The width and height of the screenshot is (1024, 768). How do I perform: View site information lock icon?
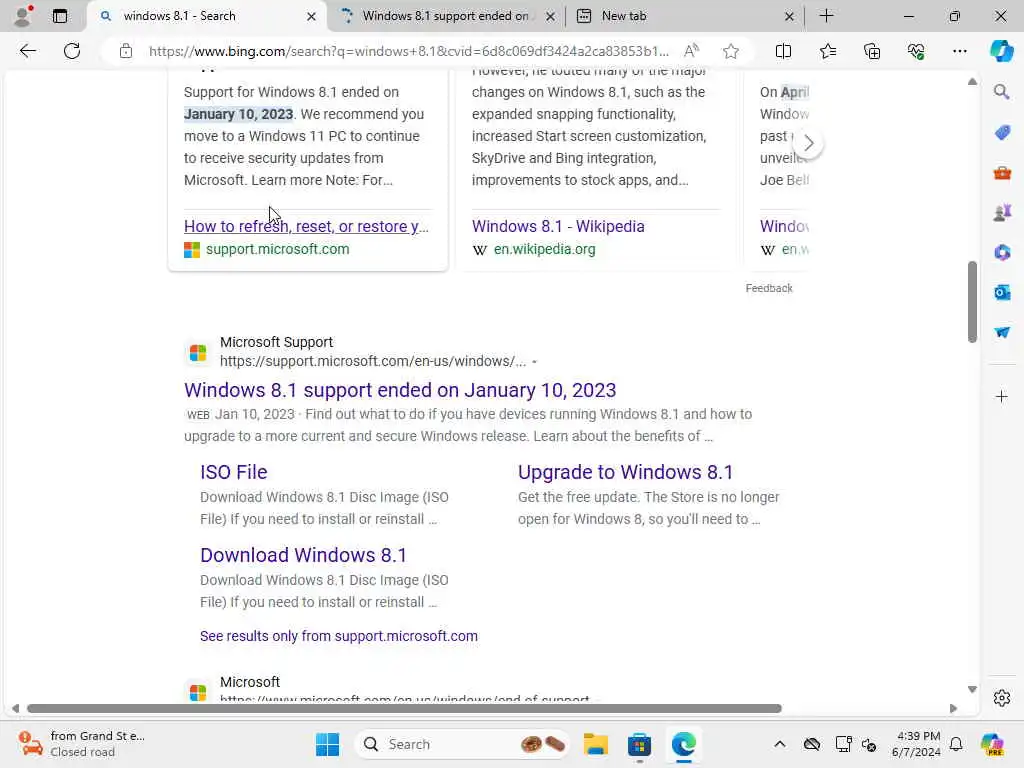pos(126,51)
